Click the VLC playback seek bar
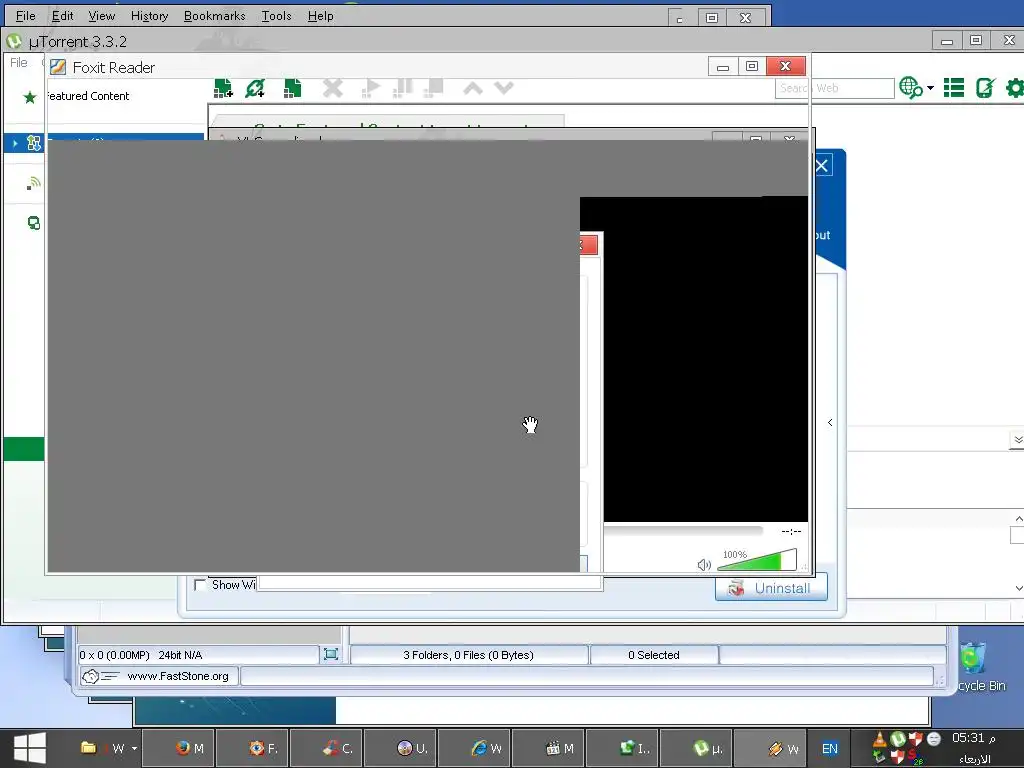The height and width of the screenshot is (768, 1024). click(x=683, y=531)
